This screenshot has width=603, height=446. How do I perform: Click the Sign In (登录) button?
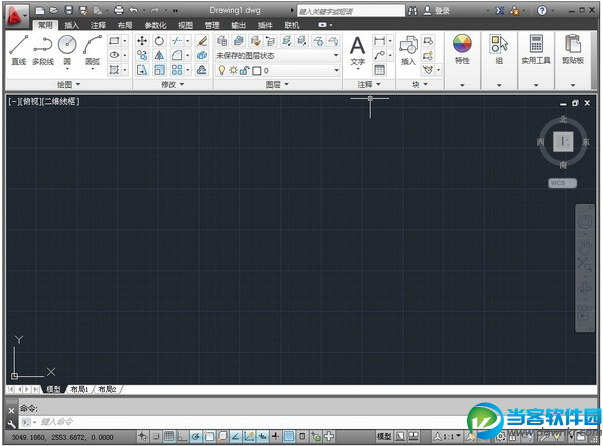point(437,11)
